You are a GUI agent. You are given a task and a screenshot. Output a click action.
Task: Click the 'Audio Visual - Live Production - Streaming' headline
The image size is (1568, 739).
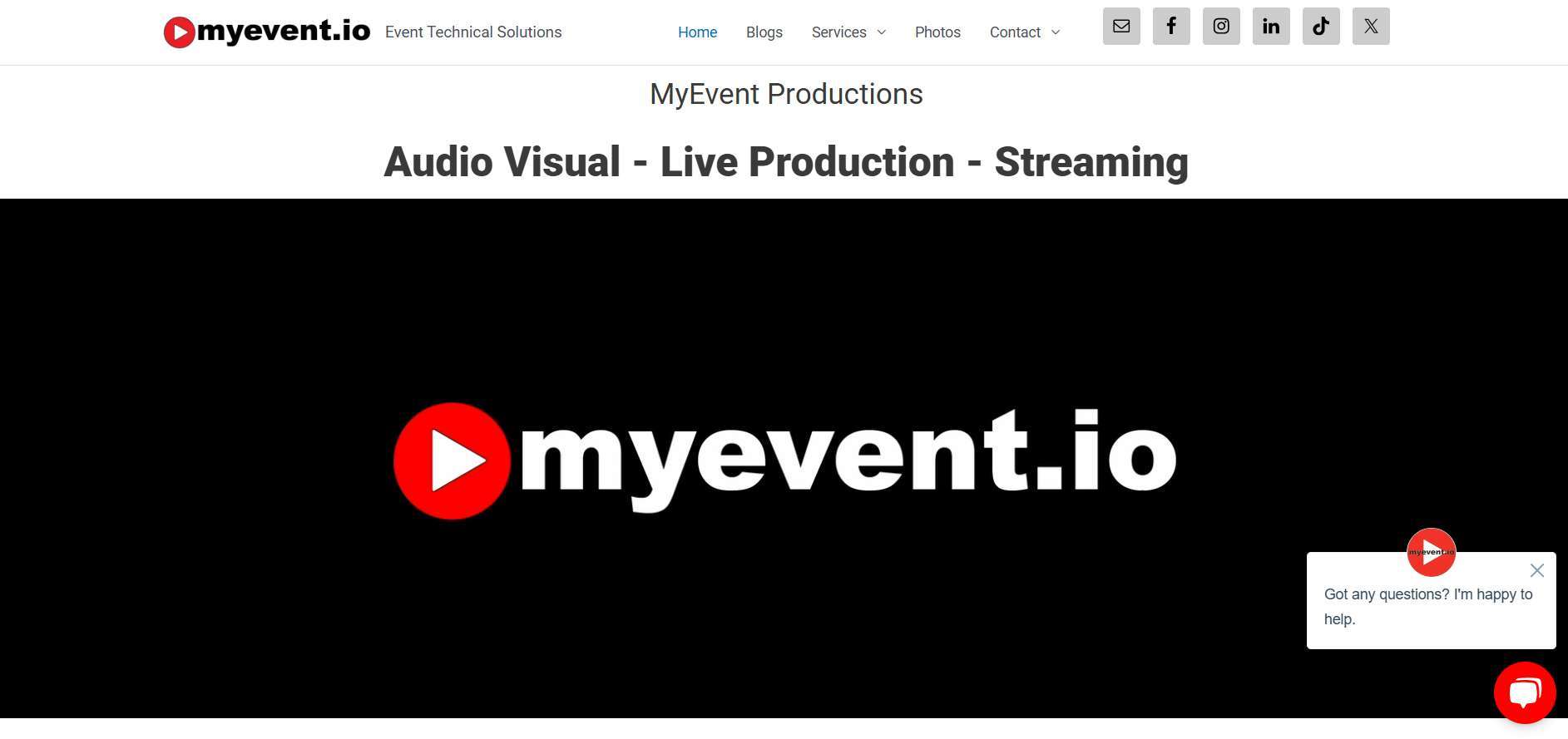(x=786, y=162)
